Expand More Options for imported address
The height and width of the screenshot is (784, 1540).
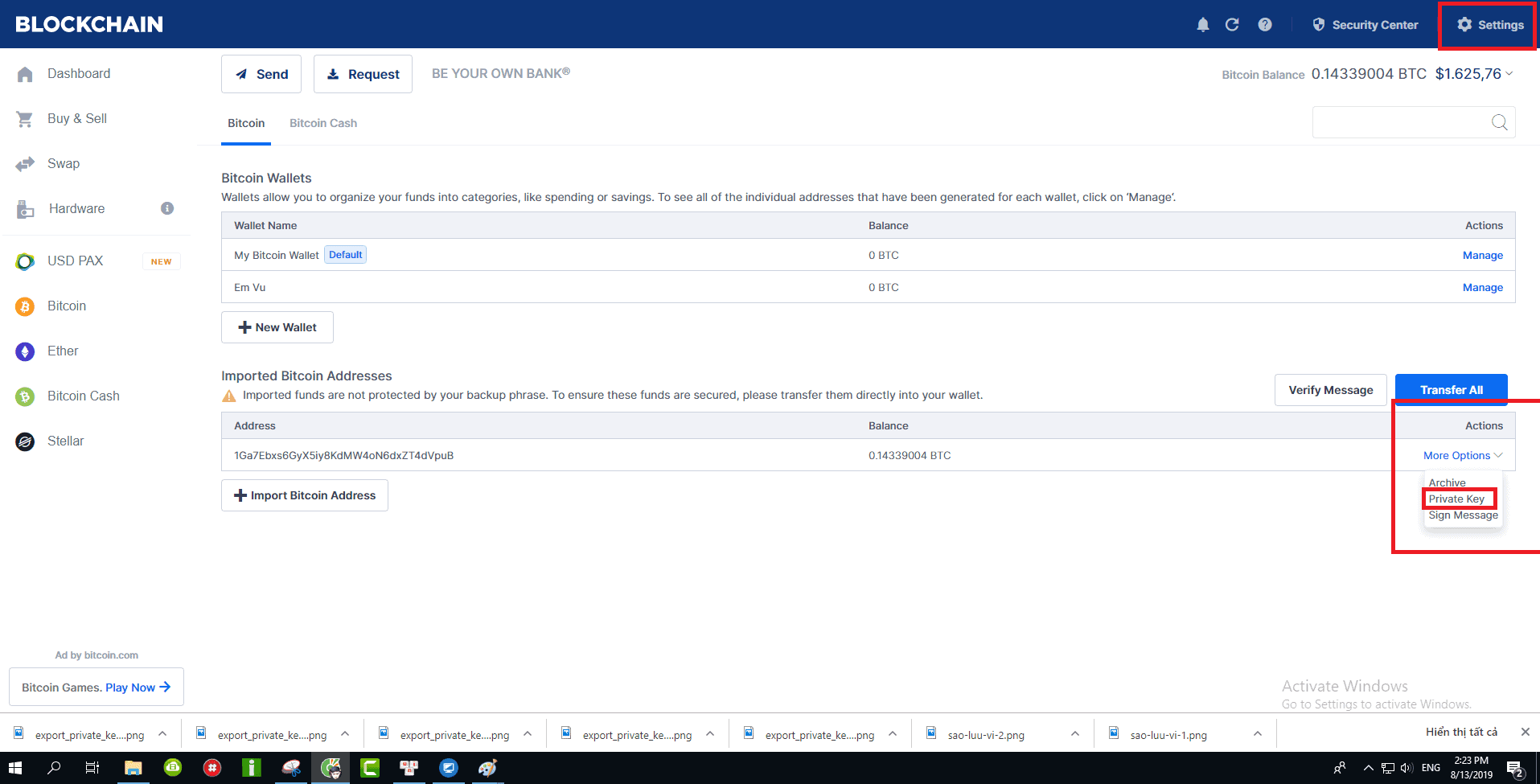pos(1463,455)
